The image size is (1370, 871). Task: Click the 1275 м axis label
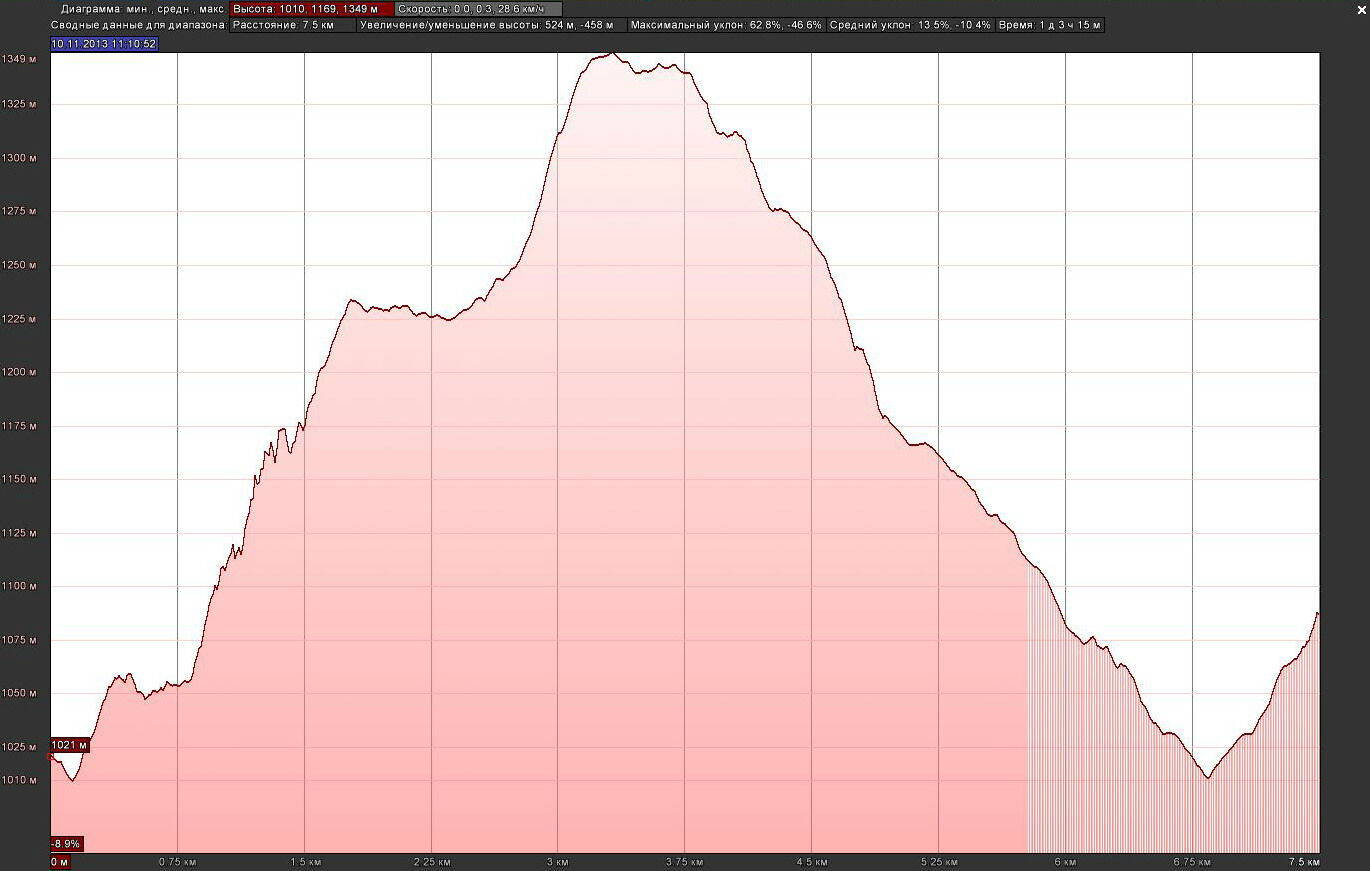[x=19, y=212]
